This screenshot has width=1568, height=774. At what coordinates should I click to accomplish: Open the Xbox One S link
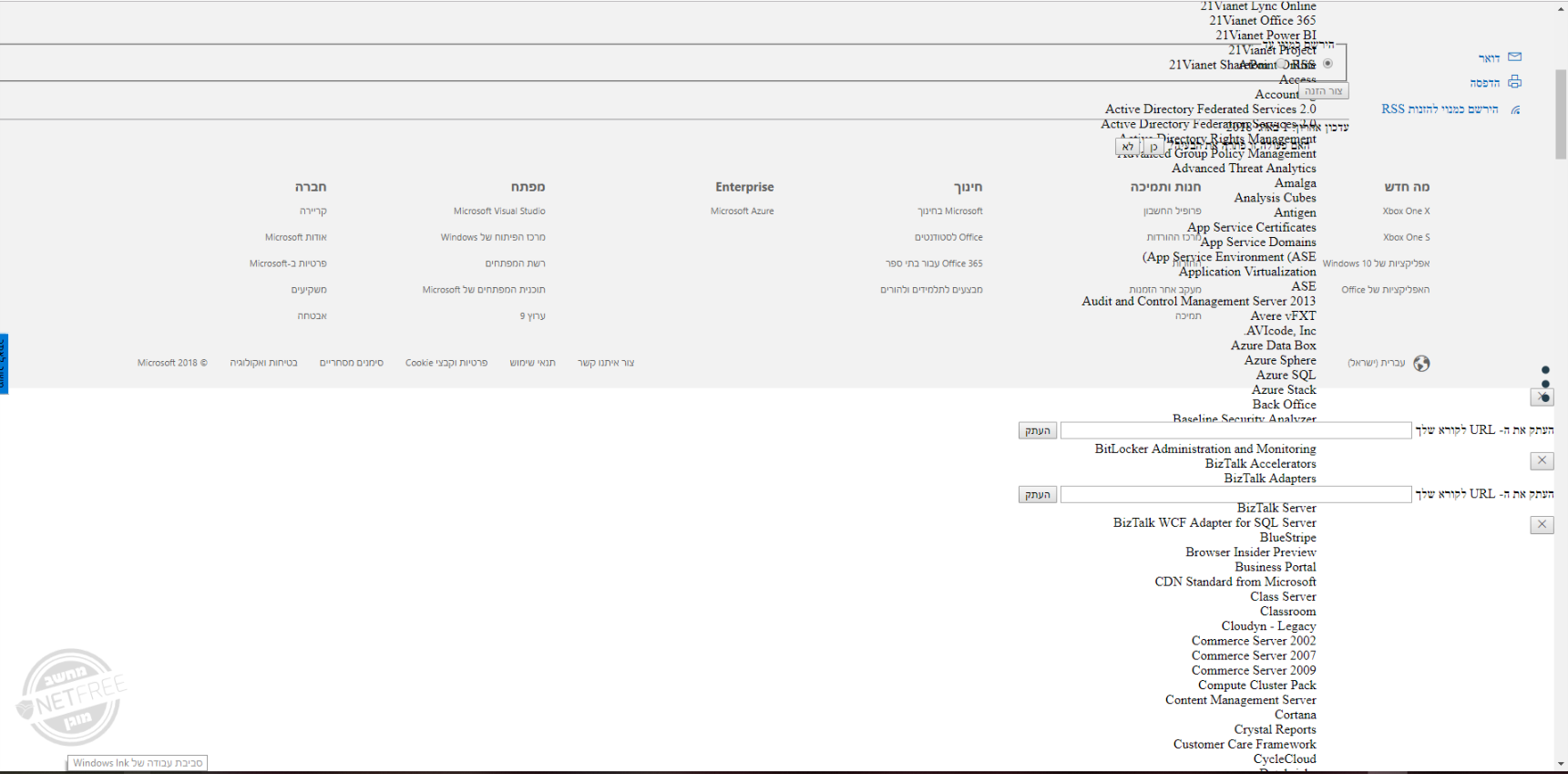point(1406,238)
